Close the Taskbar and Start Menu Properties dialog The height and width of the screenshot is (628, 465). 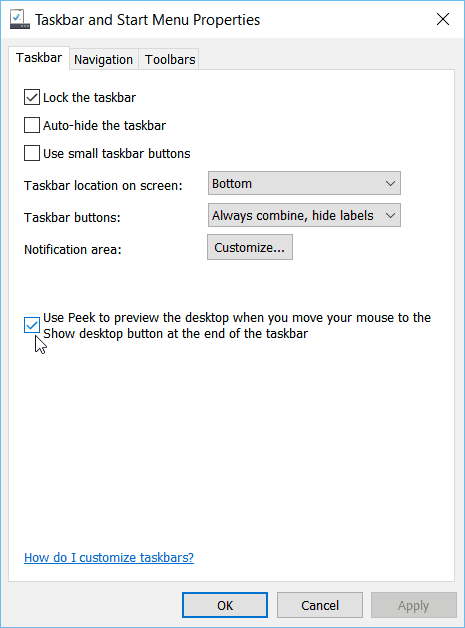coord(443,19)
